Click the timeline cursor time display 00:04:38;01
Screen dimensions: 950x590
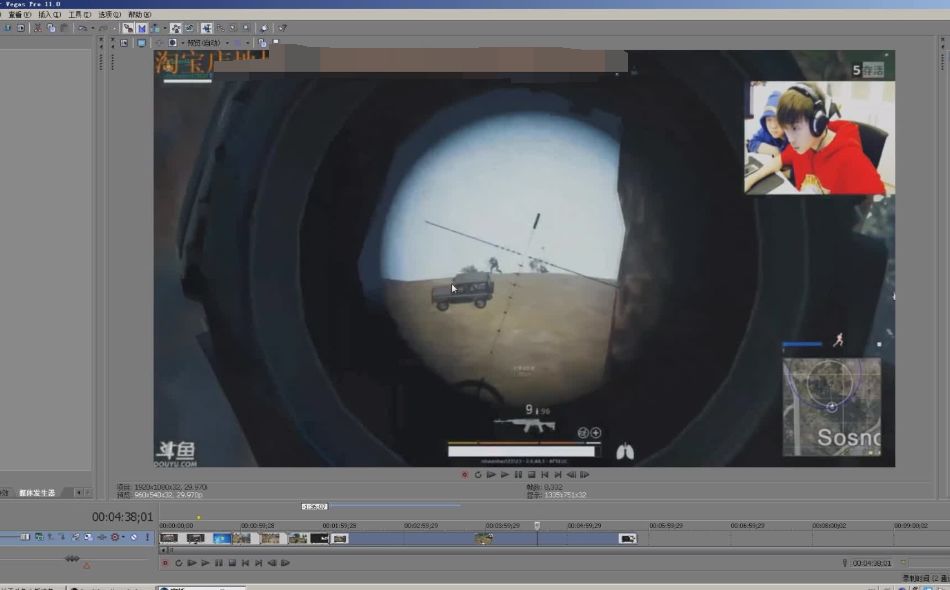click(122, 517)
